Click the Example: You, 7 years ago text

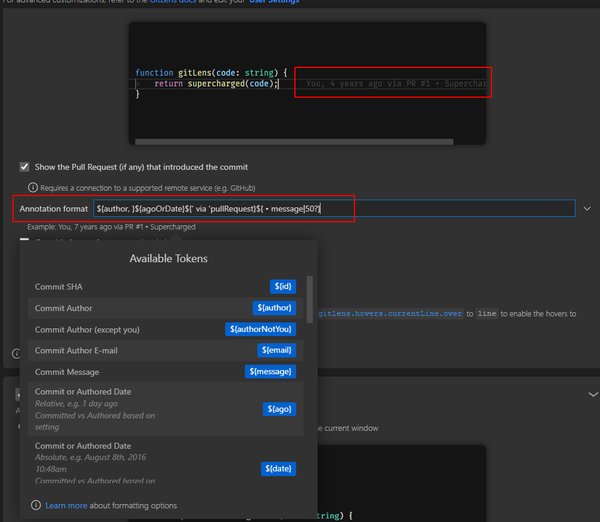(x=111, y=227)
